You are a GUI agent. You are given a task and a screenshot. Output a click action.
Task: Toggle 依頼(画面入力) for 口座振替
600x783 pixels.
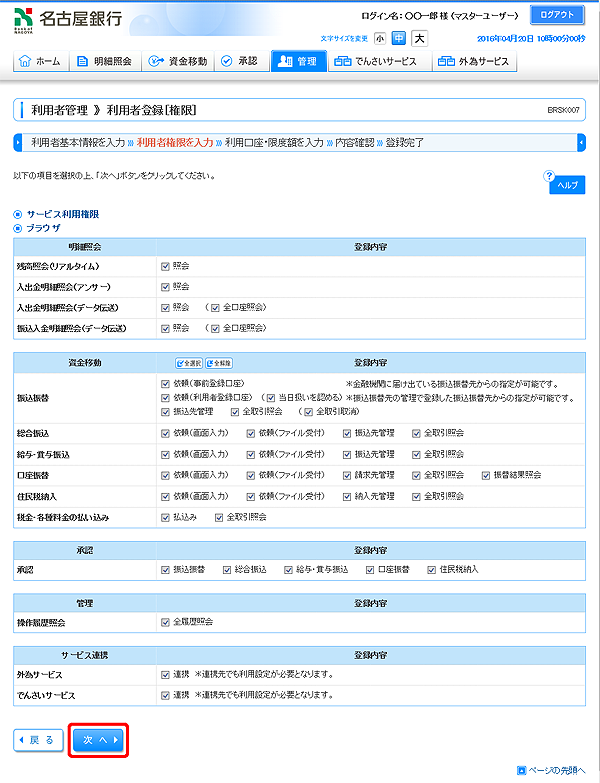coord(165,475)
